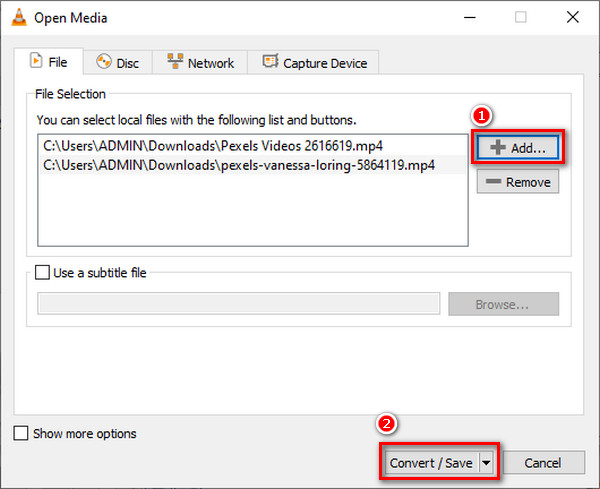Viewport: 600px width, 489px height.
Task: Click the subtitle Browse... button
Action: pos(503,304)
